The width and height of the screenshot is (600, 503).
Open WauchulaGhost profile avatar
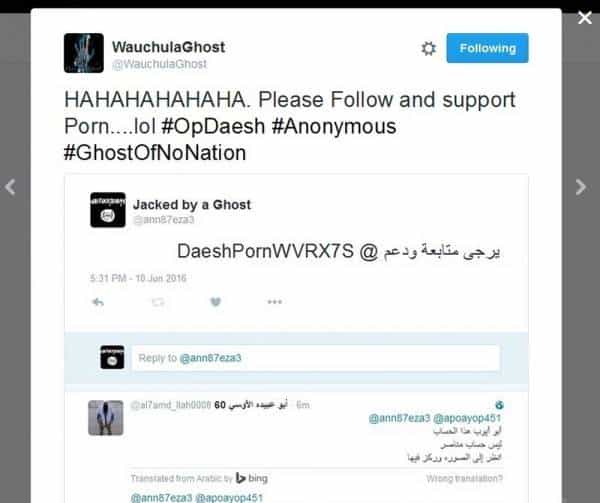coord(84,53)
